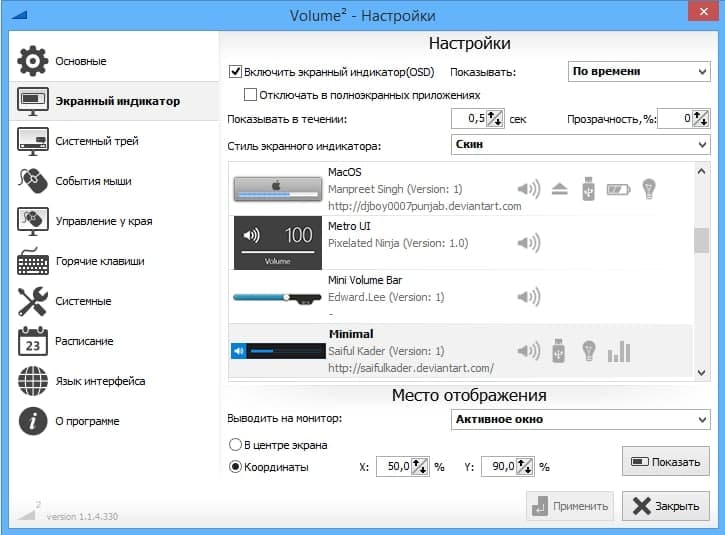
Task: Select the В центре экрана radio button
Action: (235, 445)
